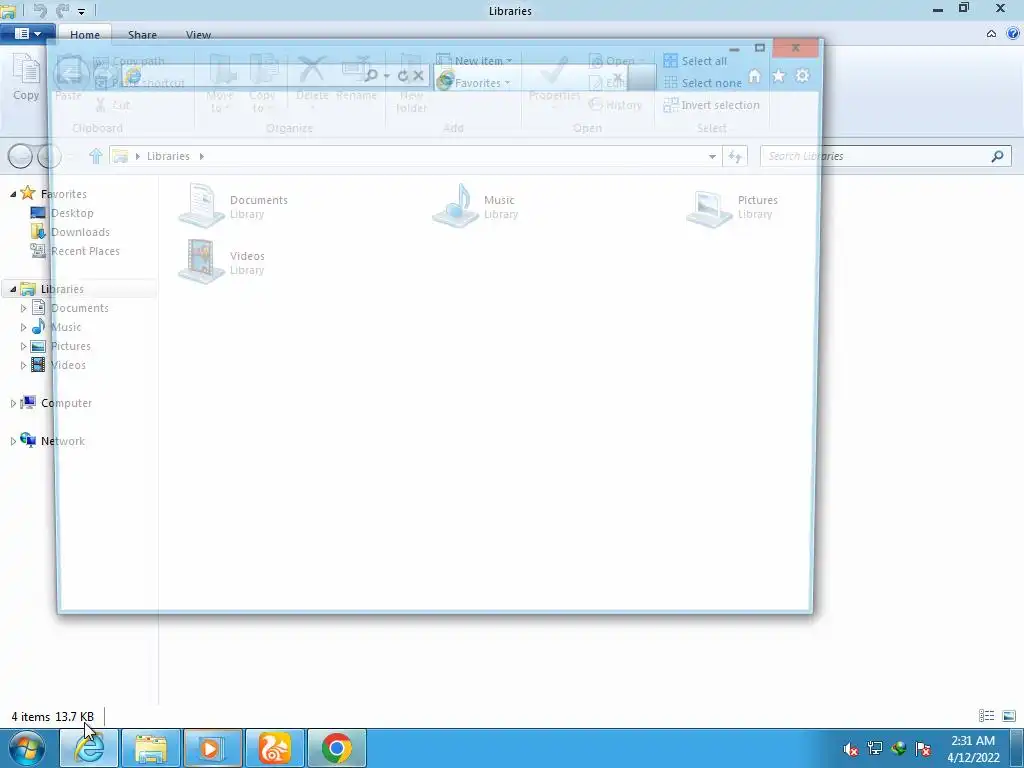The image size is (1024, 768).
Task: Click the Action Center flag tray icon
Action: click(x=923, y=749)
